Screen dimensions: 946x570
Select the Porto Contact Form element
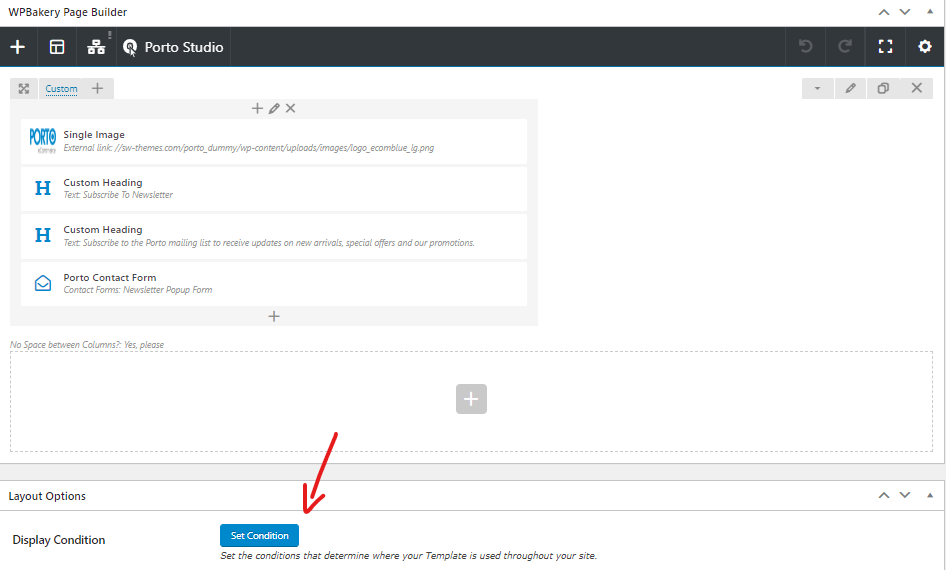[274, 283]
